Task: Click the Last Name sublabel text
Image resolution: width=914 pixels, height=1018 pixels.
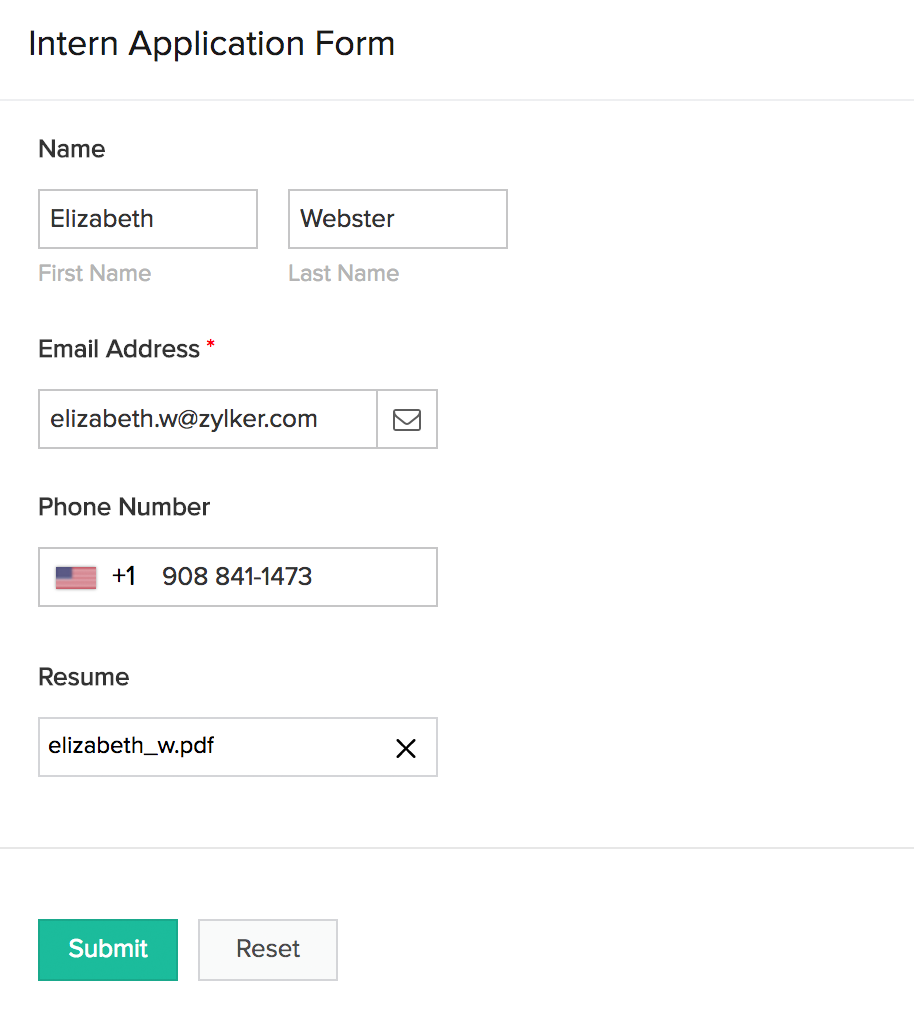Action: [x=343, y=273]
